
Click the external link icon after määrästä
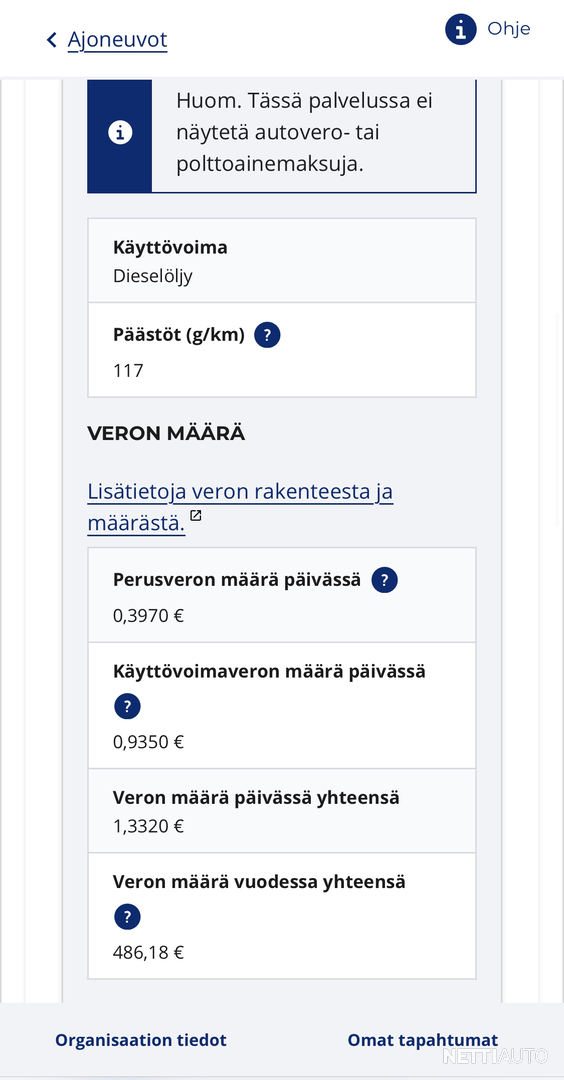tap(196, 515)
